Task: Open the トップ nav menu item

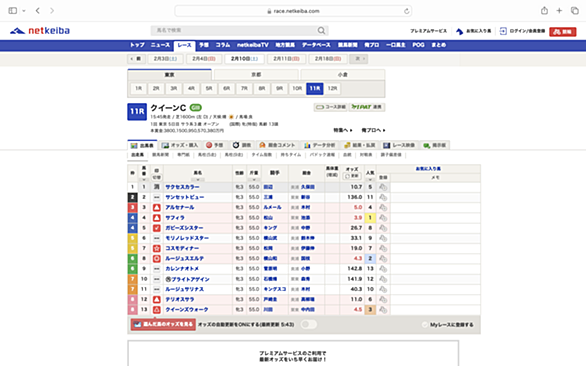Action: (137, 45)
